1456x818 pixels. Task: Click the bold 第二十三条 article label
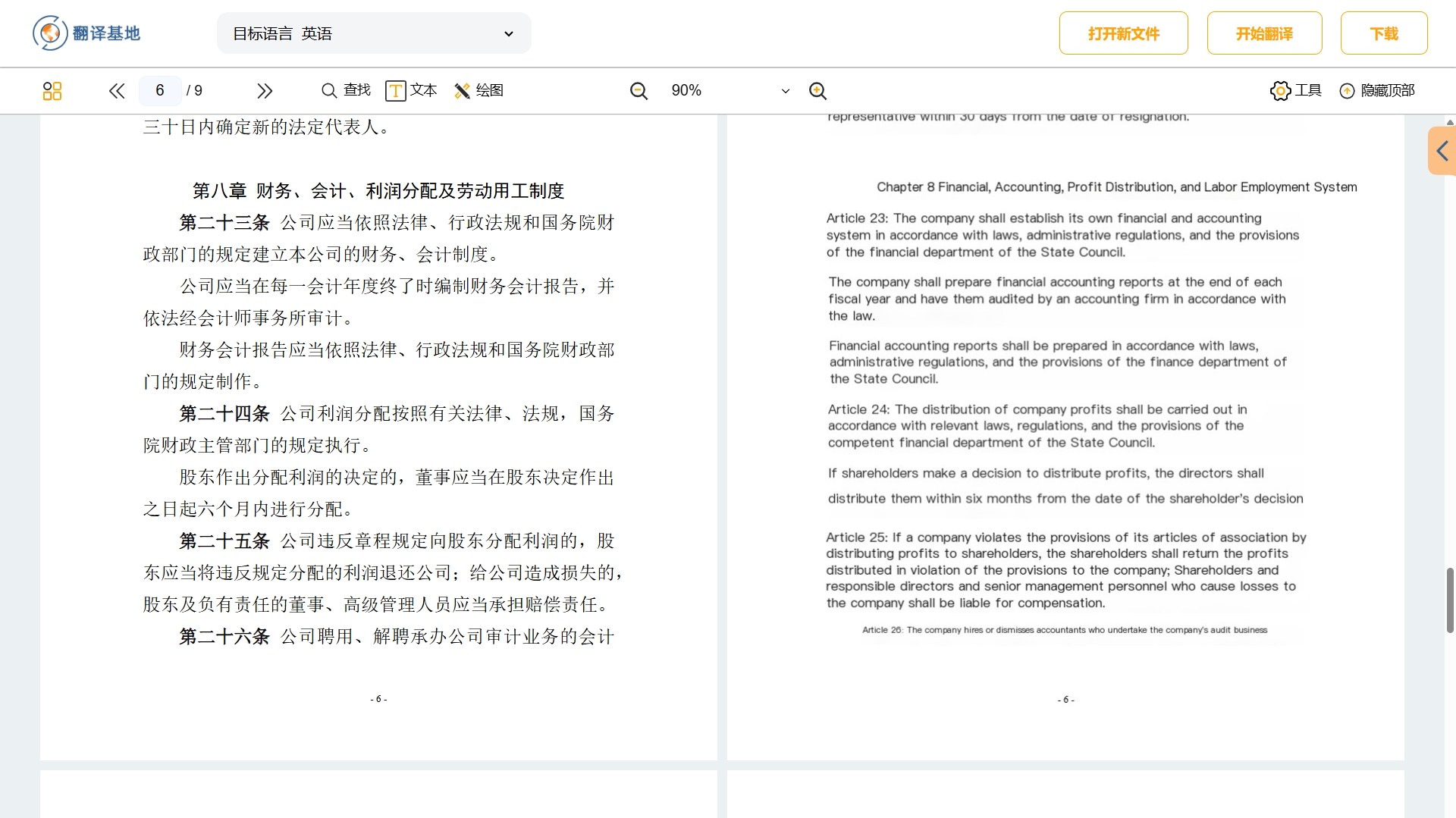click(x=224, y=223)
